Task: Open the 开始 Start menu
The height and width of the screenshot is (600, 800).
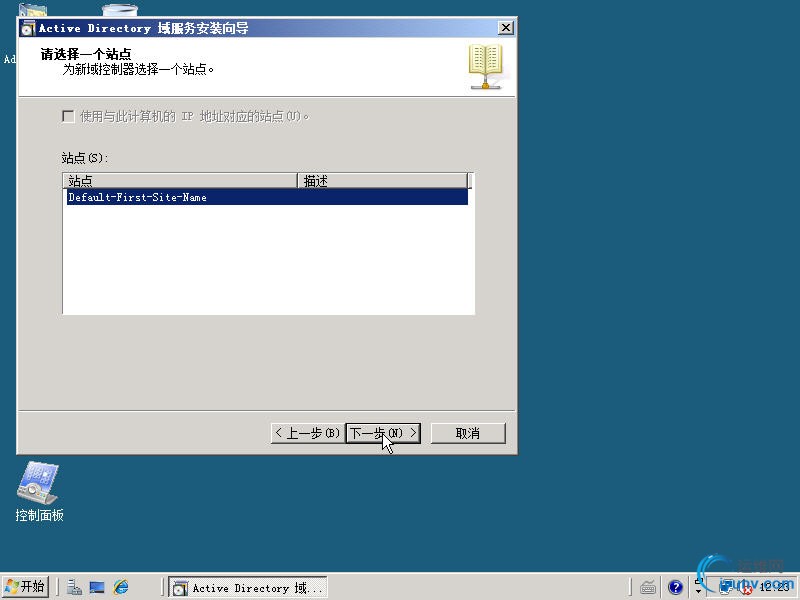Action: 26,587
